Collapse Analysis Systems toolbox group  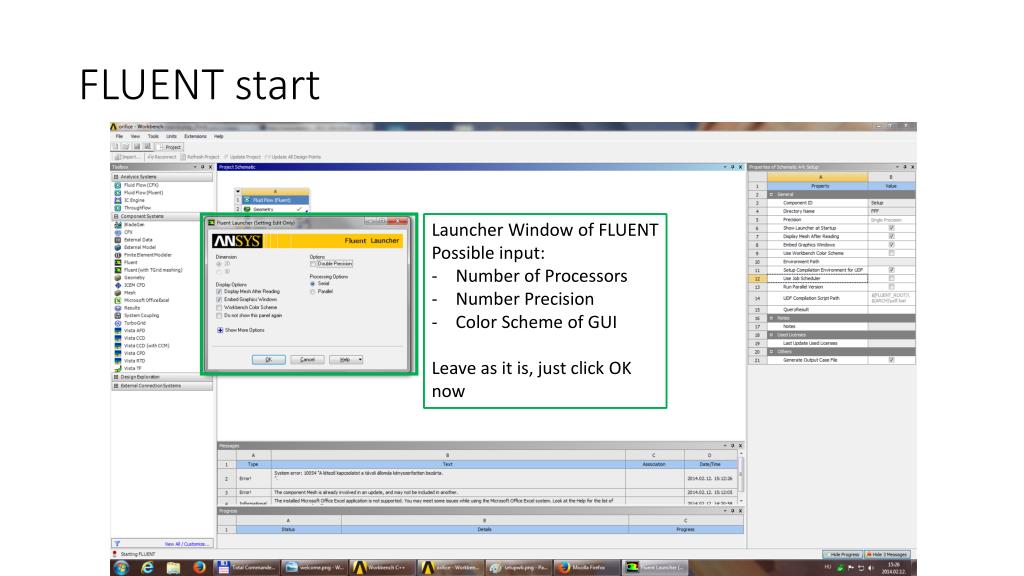tap(116, 177)
